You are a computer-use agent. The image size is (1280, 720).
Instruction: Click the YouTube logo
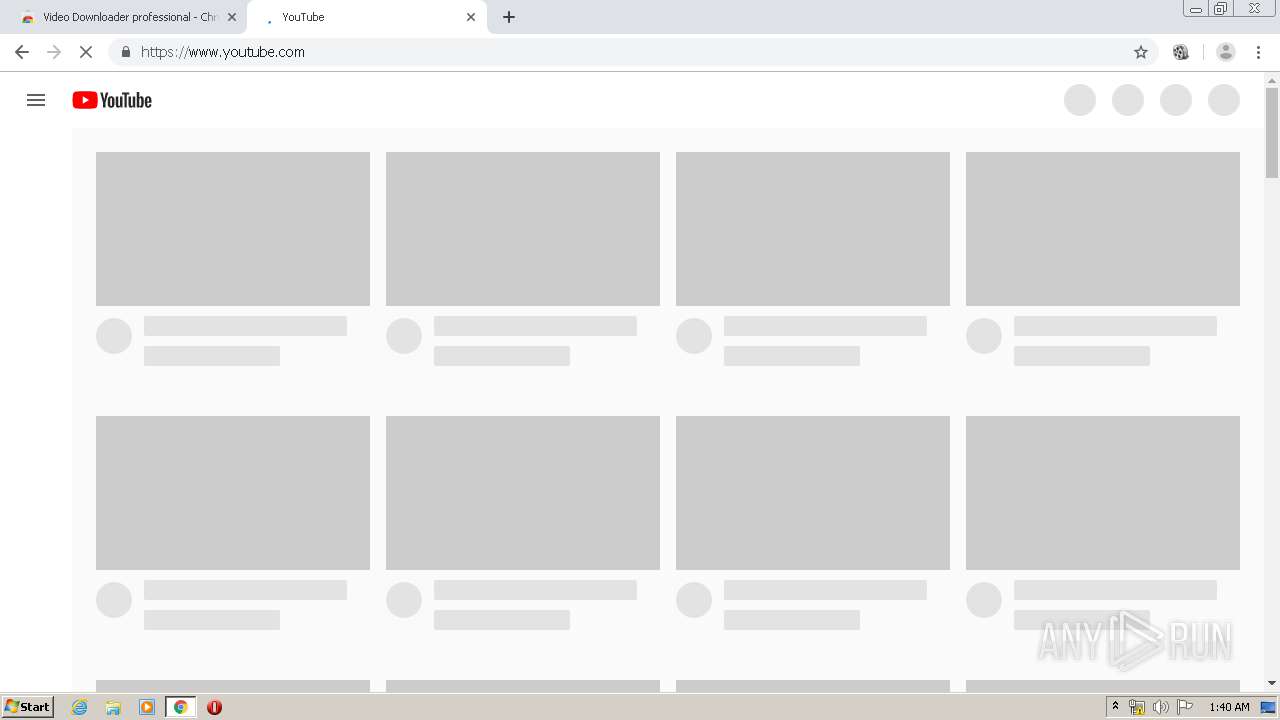click(112, 100)
